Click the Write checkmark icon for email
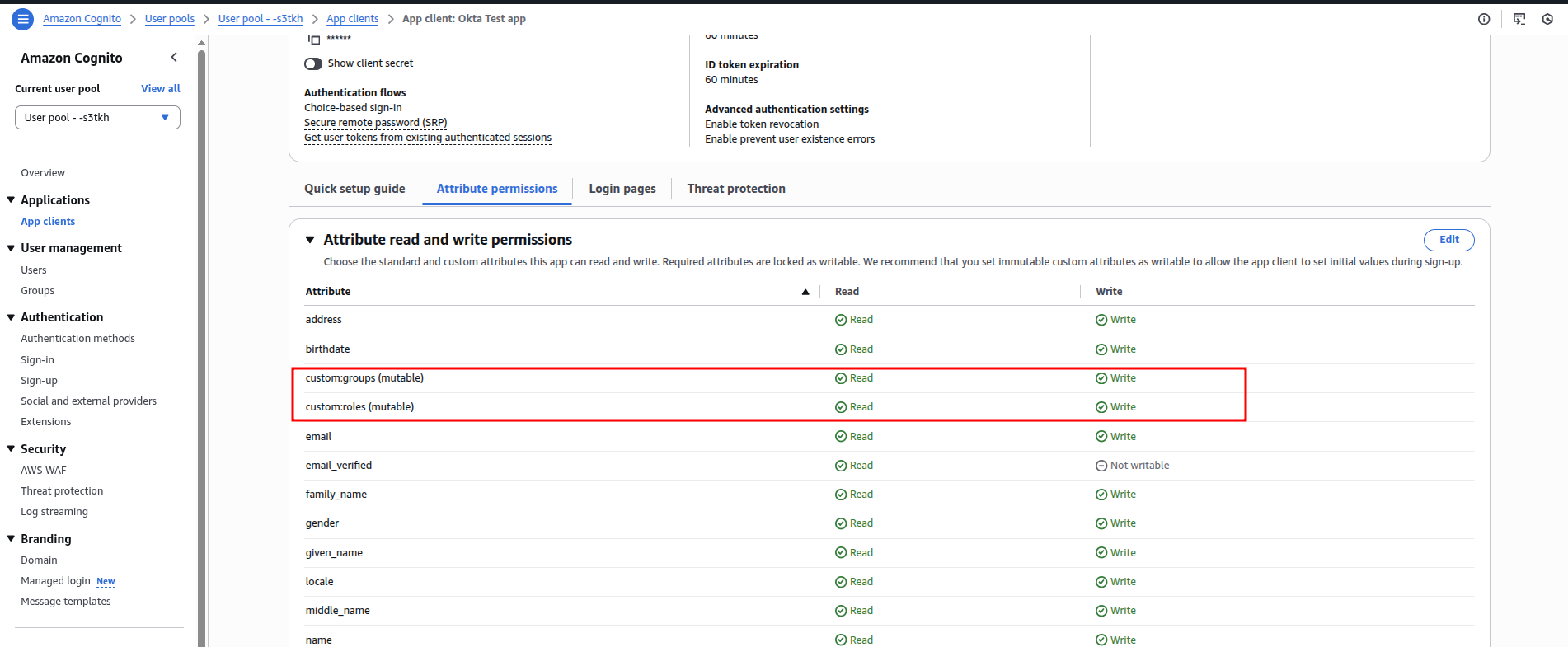Viewport: 1568px width, 647px height. tap(1101, 437)
